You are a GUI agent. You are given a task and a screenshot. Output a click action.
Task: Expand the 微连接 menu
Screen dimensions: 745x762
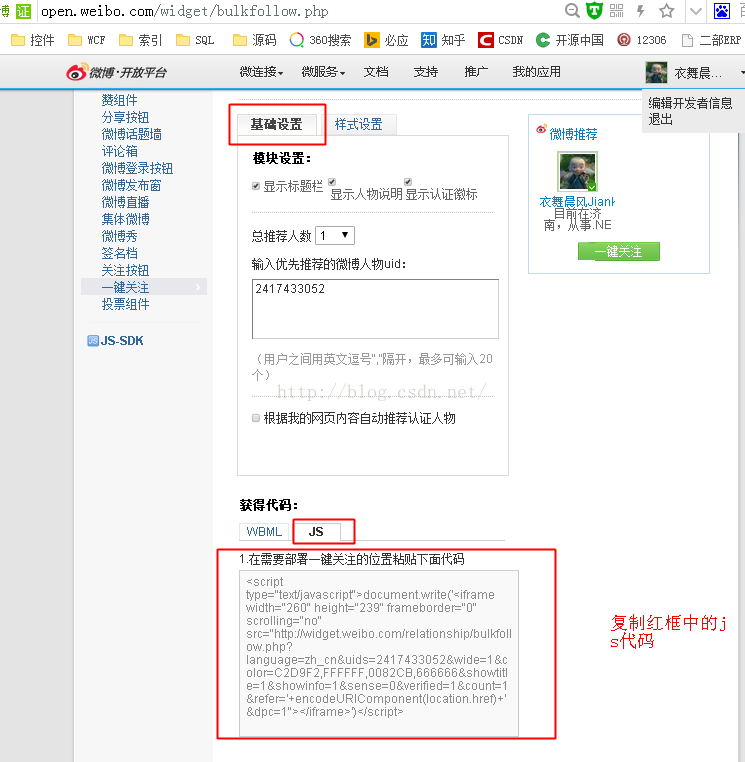click(261, 72)
